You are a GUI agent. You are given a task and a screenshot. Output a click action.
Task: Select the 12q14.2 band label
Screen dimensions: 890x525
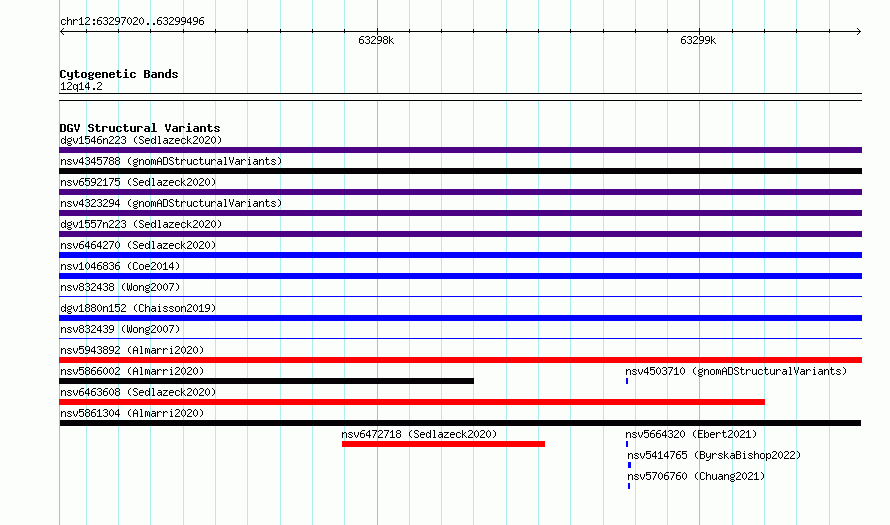81,86
